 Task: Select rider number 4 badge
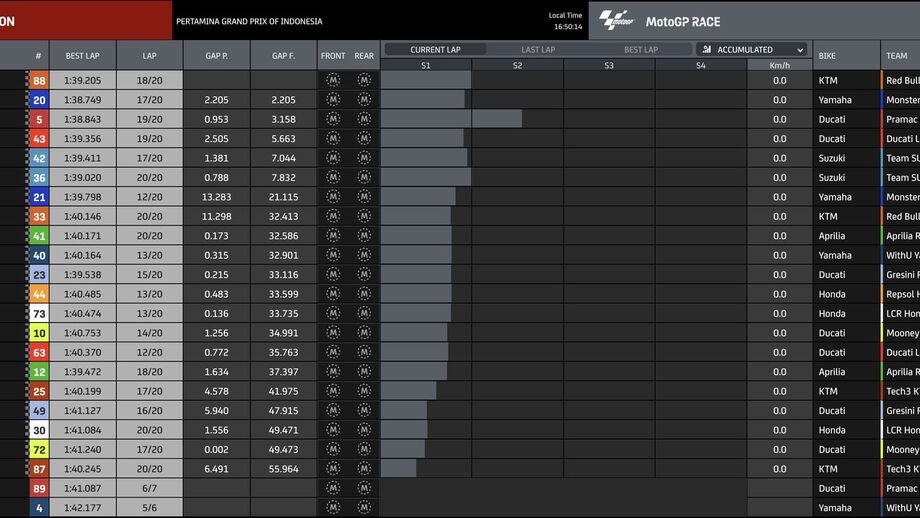39,507
